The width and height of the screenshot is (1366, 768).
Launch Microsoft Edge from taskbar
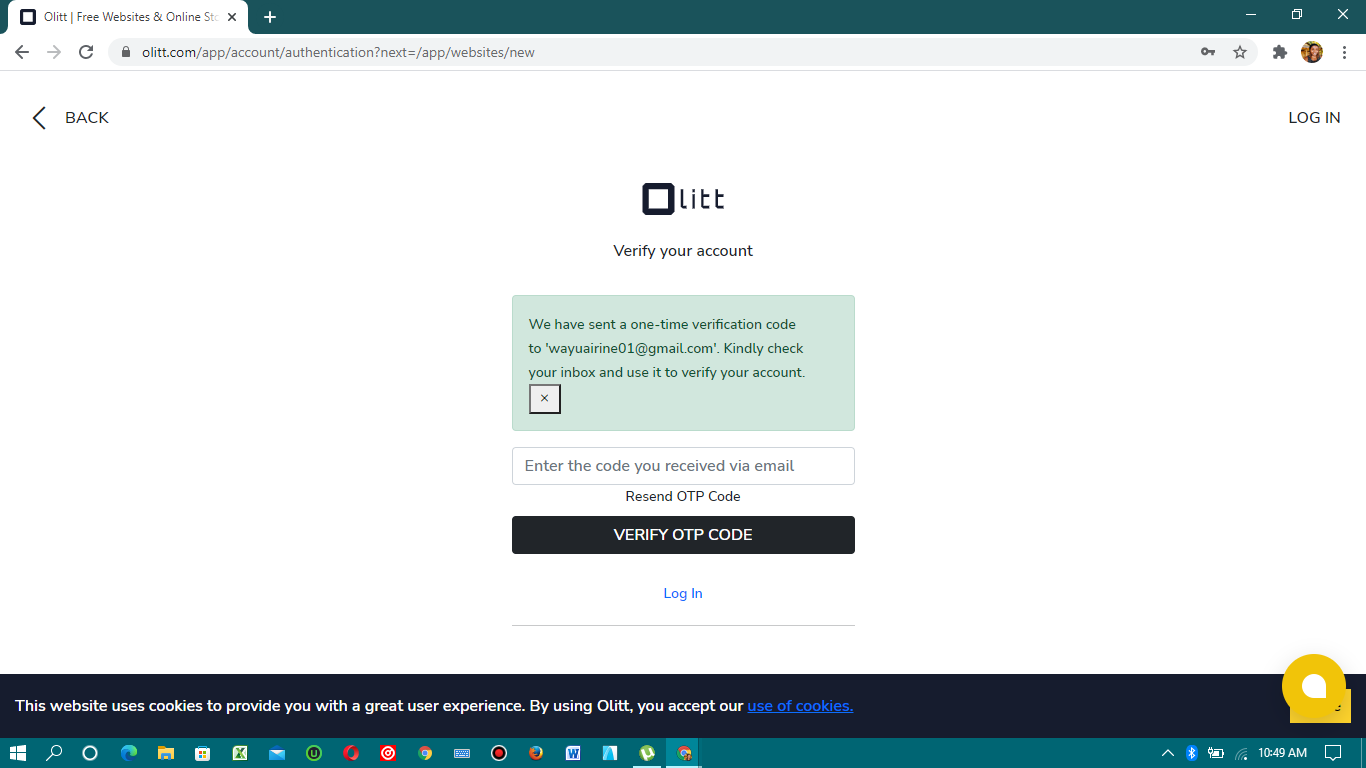click(128, 753)
